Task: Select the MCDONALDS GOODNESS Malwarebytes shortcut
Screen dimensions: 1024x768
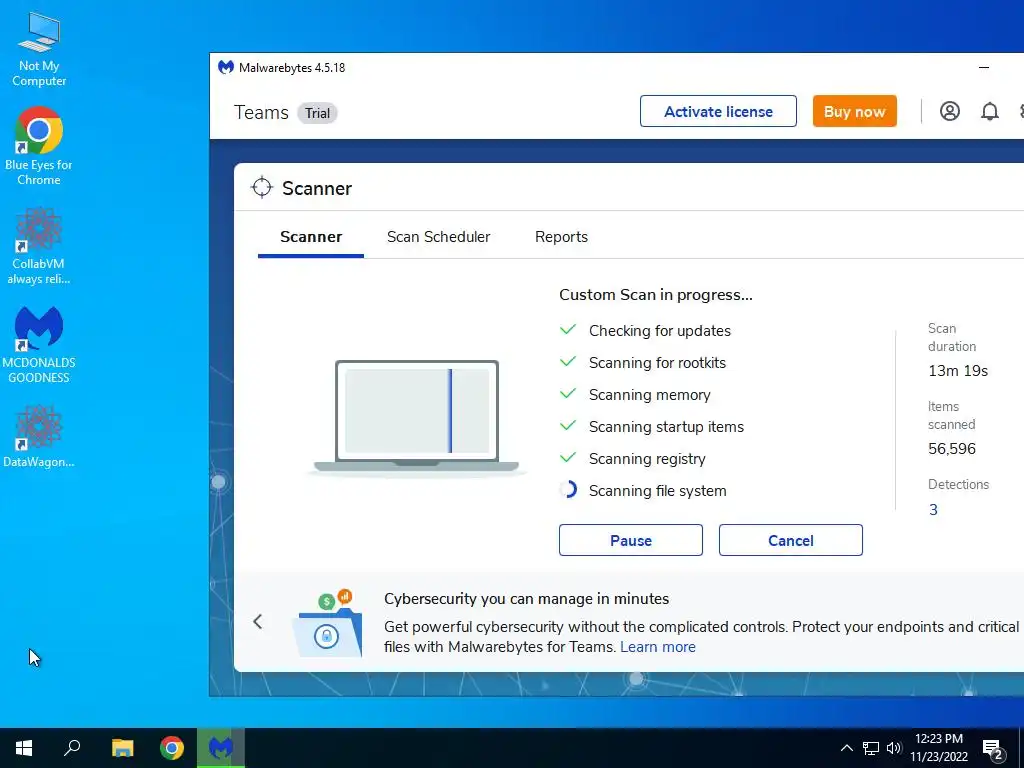Action: pyautogui.click(x=39, y=345)
